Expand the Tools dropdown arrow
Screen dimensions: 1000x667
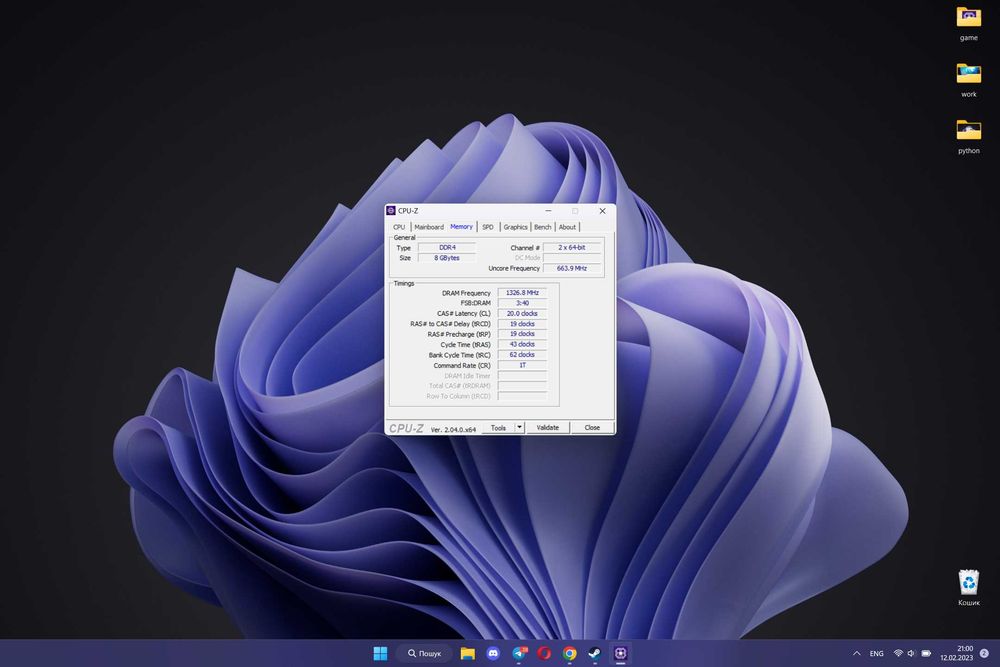coord(519,427)
